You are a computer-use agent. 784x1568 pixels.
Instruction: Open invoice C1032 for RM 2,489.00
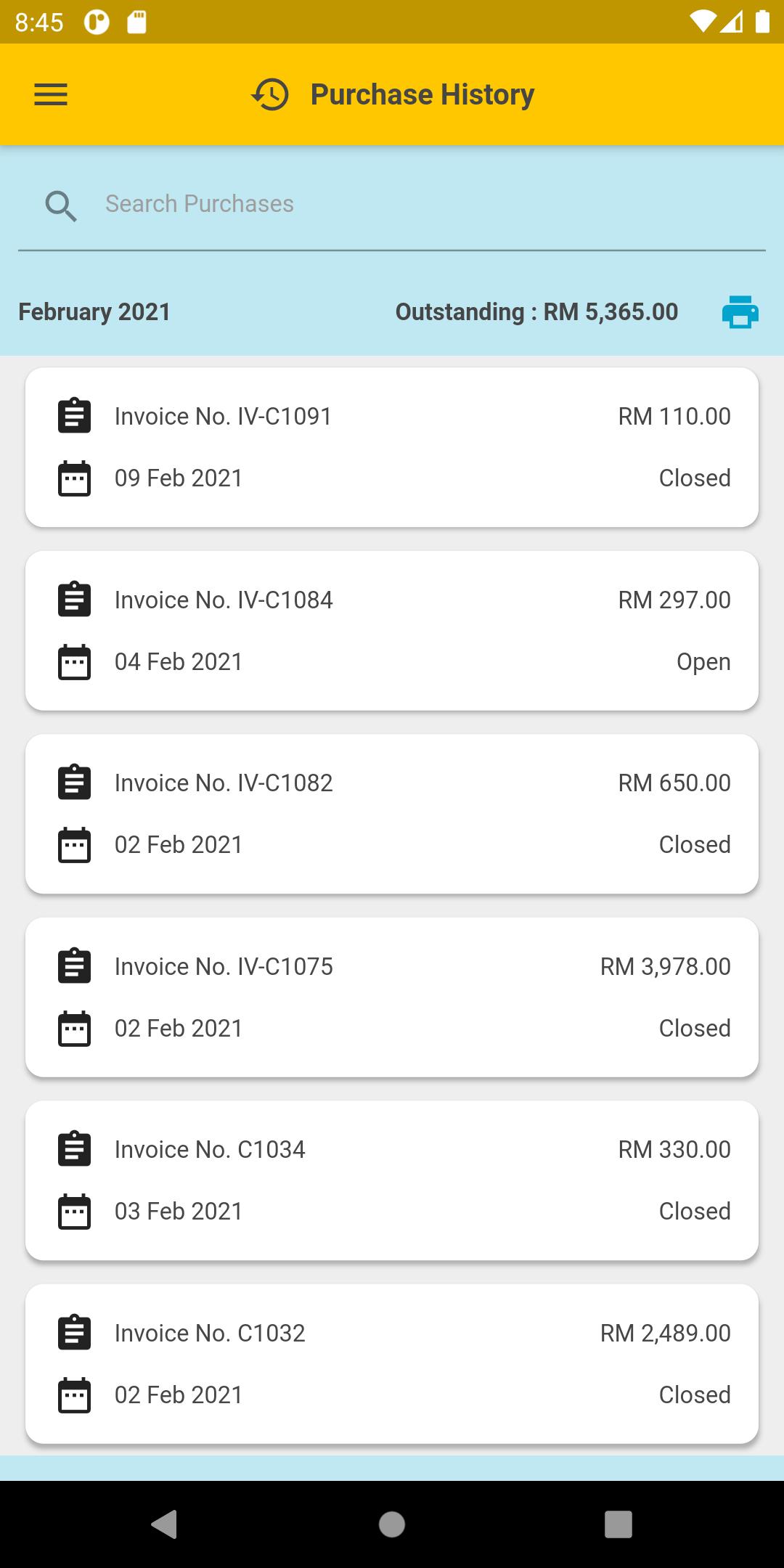coord(392,1363)
